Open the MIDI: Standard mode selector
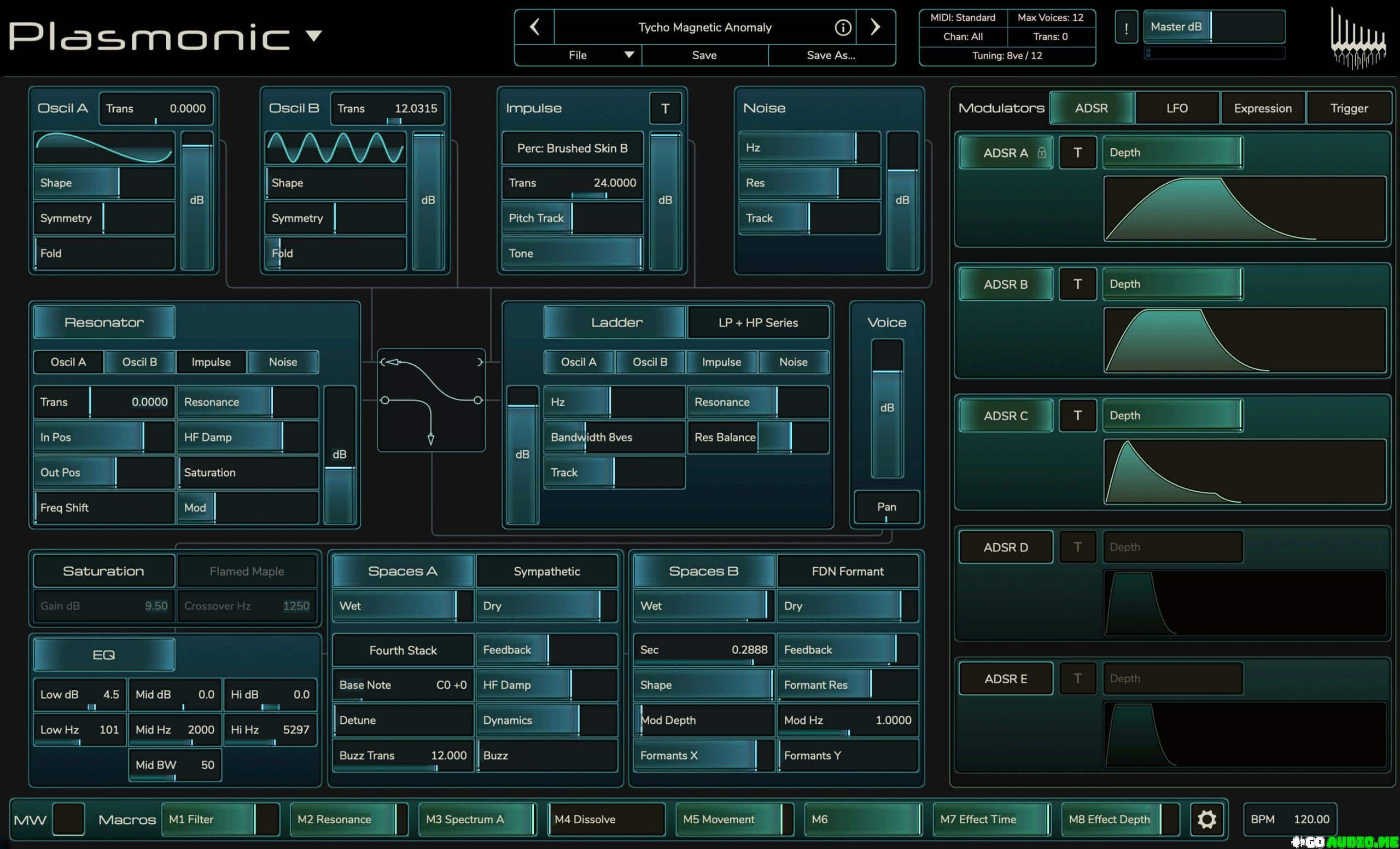Screen dimensions: 1400x849 (x=963, y=18)
